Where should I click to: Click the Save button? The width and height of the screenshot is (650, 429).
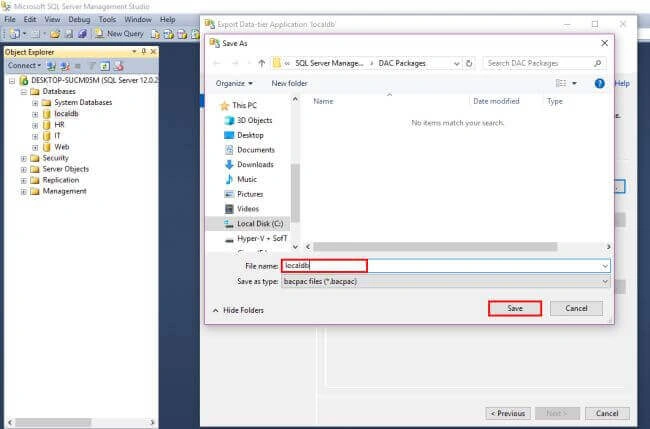[515, 308]
